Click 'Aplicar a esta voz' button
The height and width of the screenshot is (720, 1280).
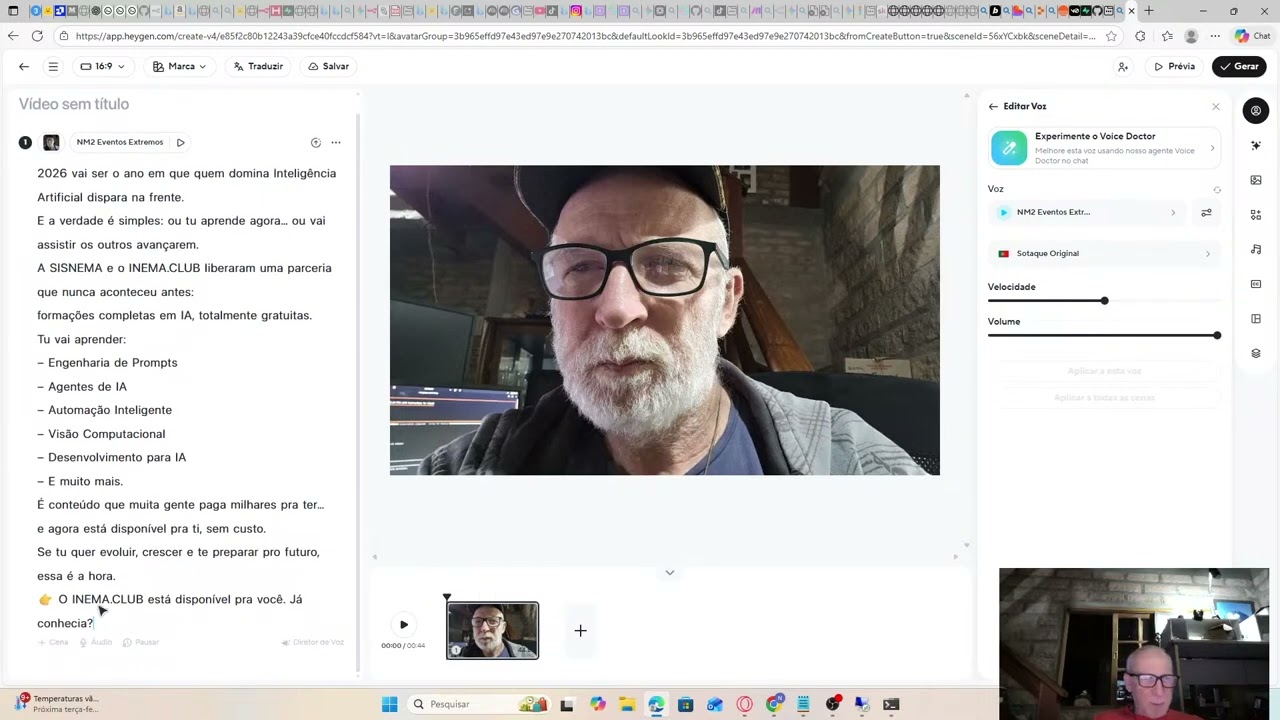click(1104, 371)
